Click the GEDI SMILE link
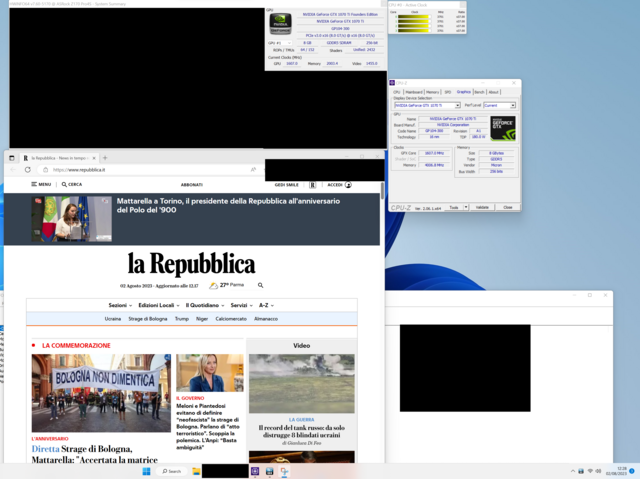Viewport: 640px width, 479px height. tap(287, 185)
